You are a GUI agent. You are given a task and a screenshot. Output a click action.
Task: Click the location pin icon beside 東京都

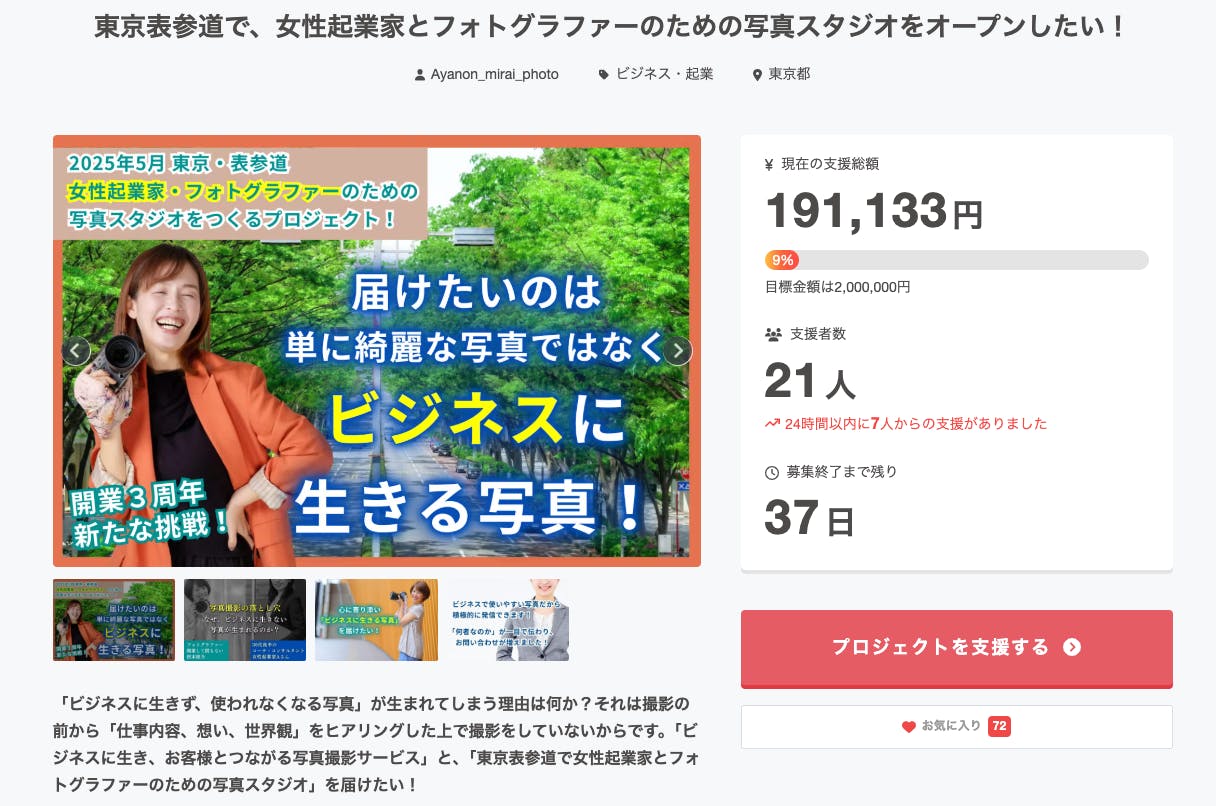tap(757, 75)
